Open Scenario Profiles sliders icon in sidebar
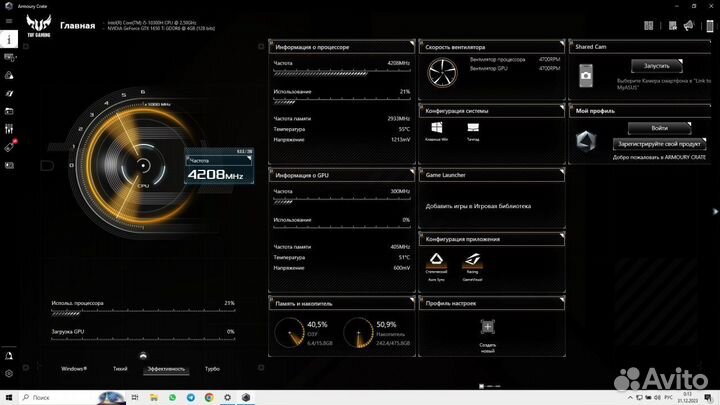Viewport: 720px width, 405px height. pyautogui.click(x=9, y=129)
